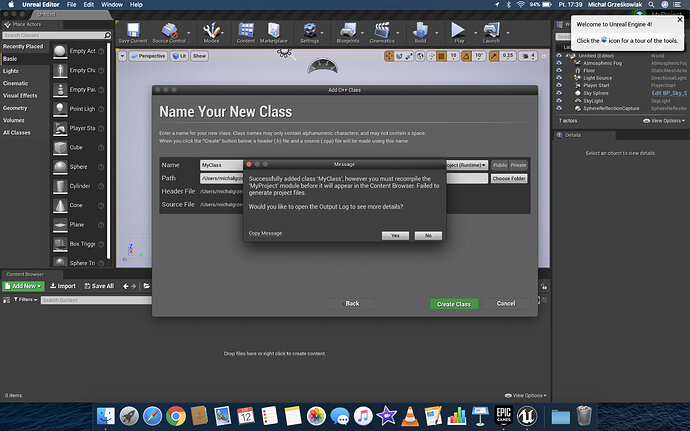Toggle scale snapping in viewport toolbar

(494, 56)
